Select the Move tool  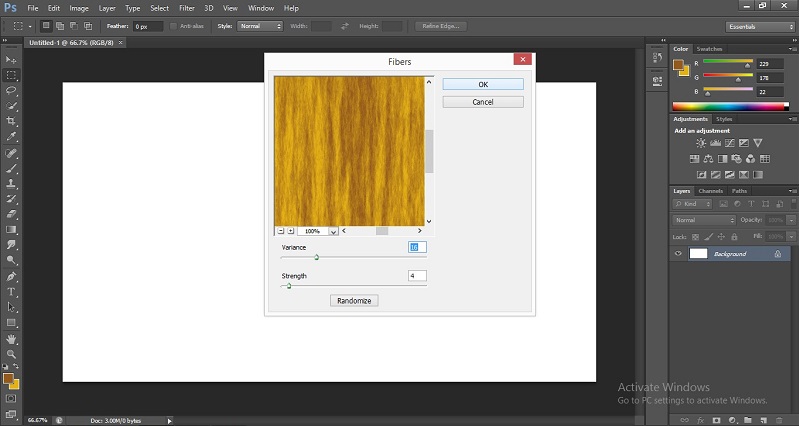[x=12, y=60]
